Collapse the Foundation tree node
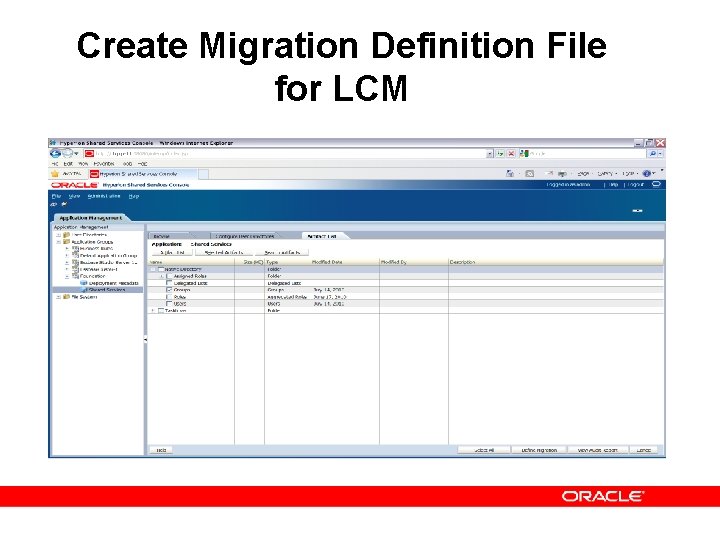This screenshot has height=540, width=720. coord(67,276)
